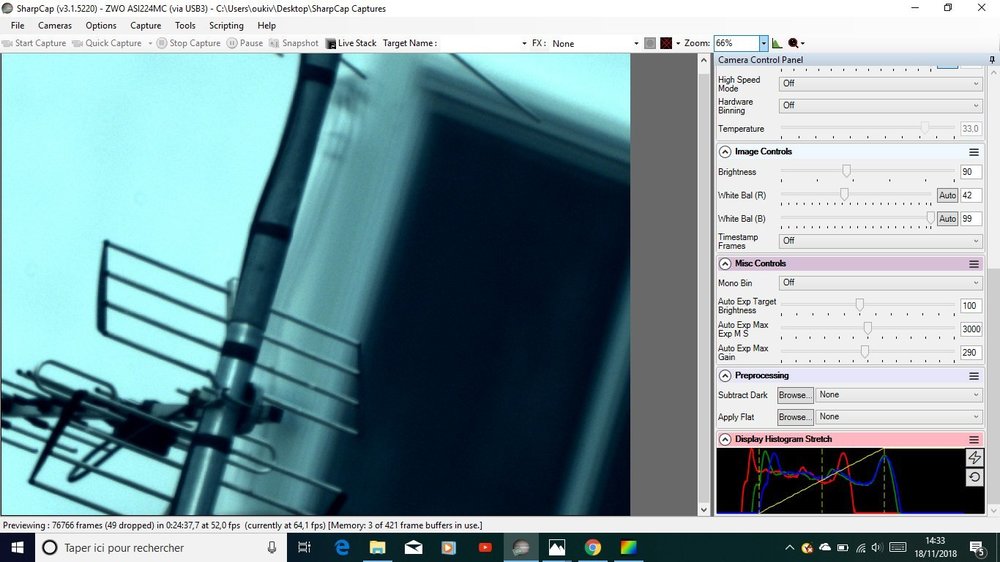
Task: Click the Auto Exp Max Exp slider handle
Action: (x=867, y=328)
